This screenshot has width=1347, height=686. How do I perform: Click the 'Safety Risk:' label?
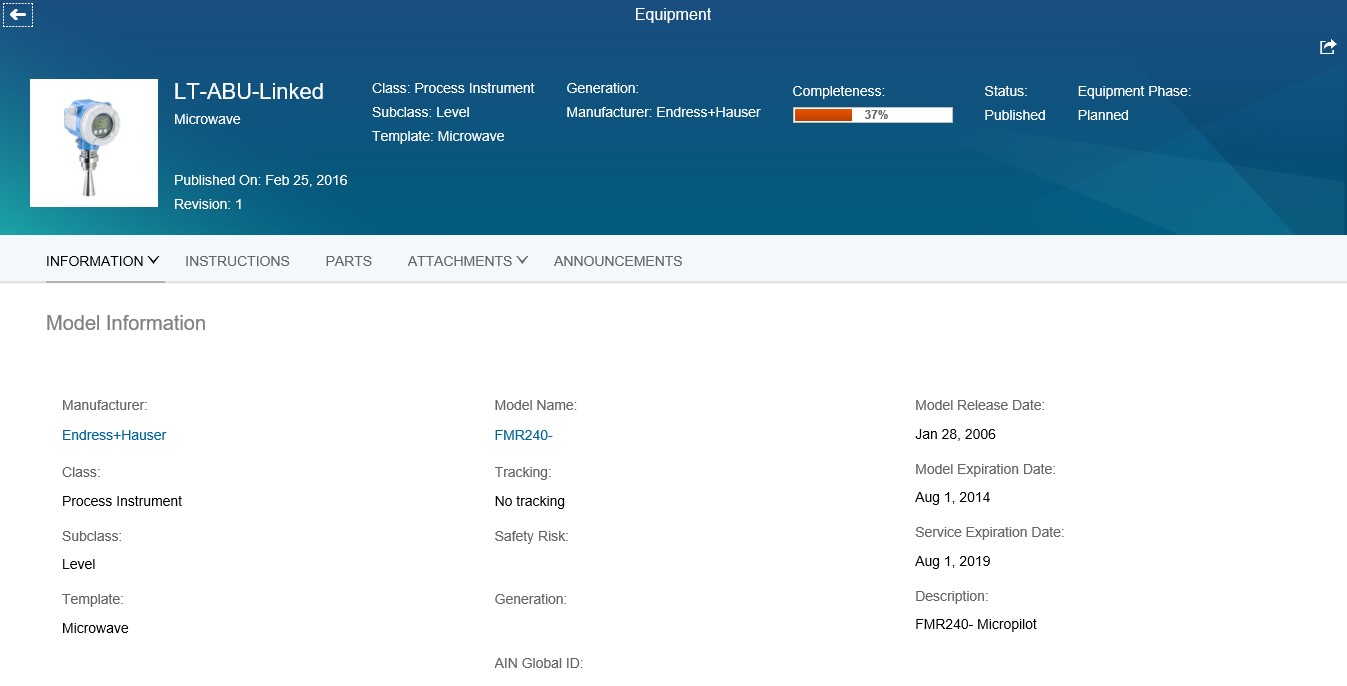point(531,536)
